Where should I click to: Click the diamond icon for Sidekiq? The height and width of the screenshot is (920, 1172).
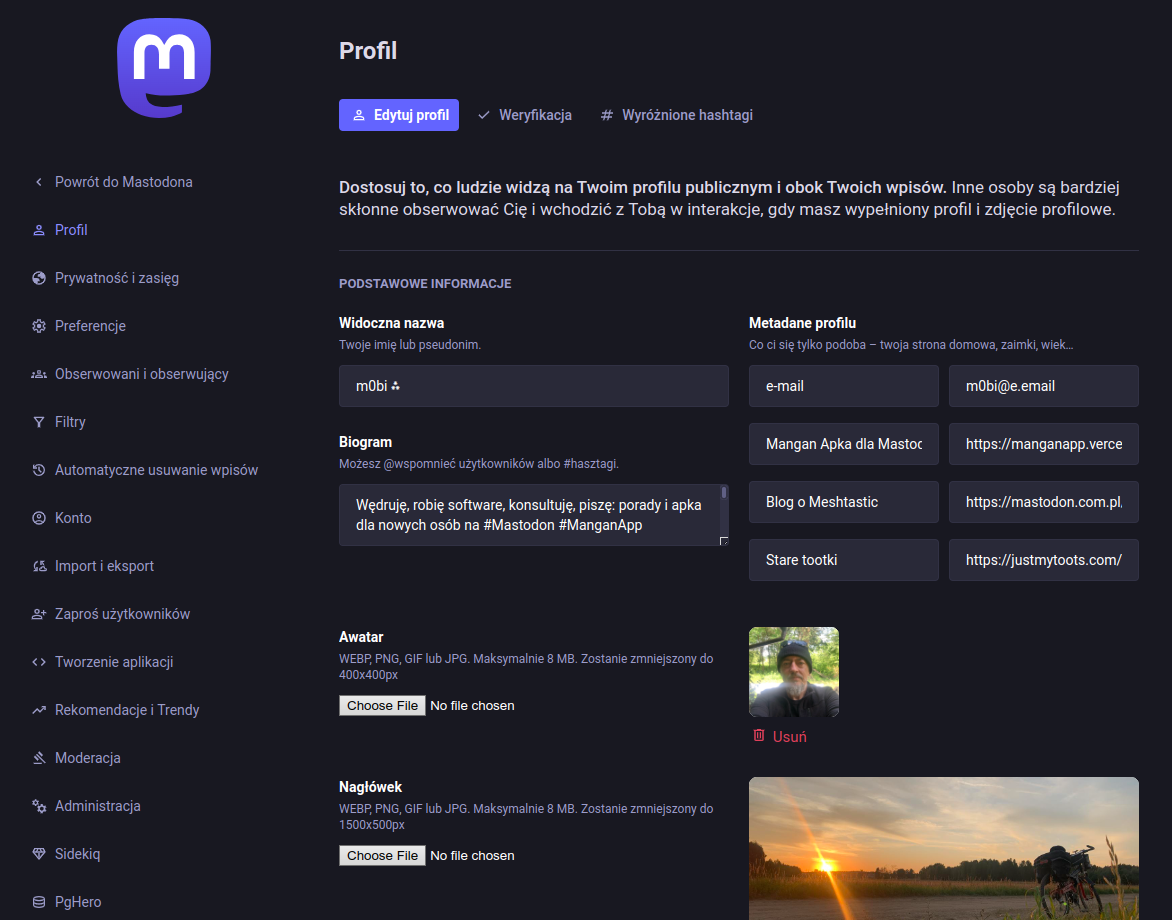pos(39,854)
